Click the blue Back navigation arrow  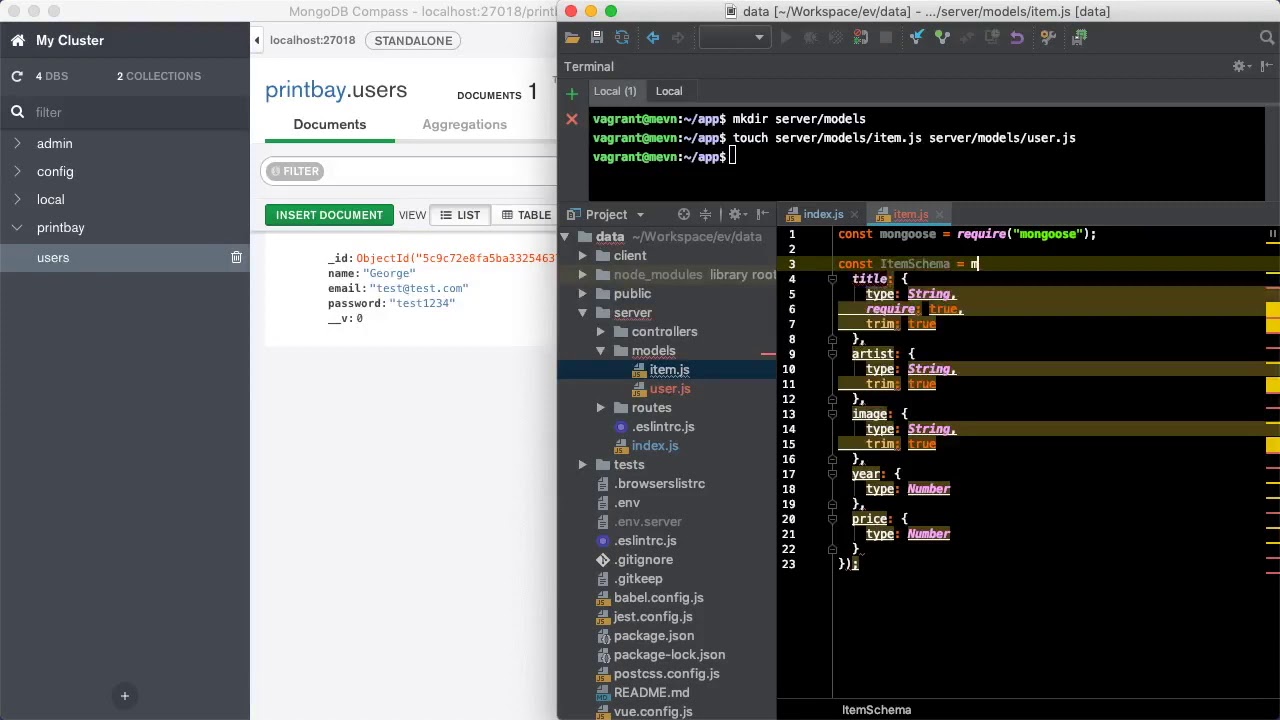coord(653,38)
